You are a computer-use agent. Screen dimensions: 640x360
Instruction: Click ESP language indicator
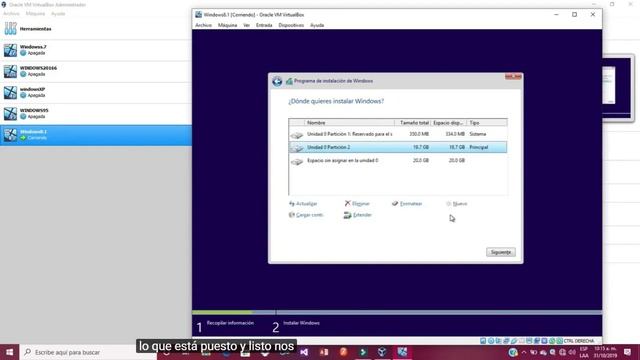[x=584, y=352]
